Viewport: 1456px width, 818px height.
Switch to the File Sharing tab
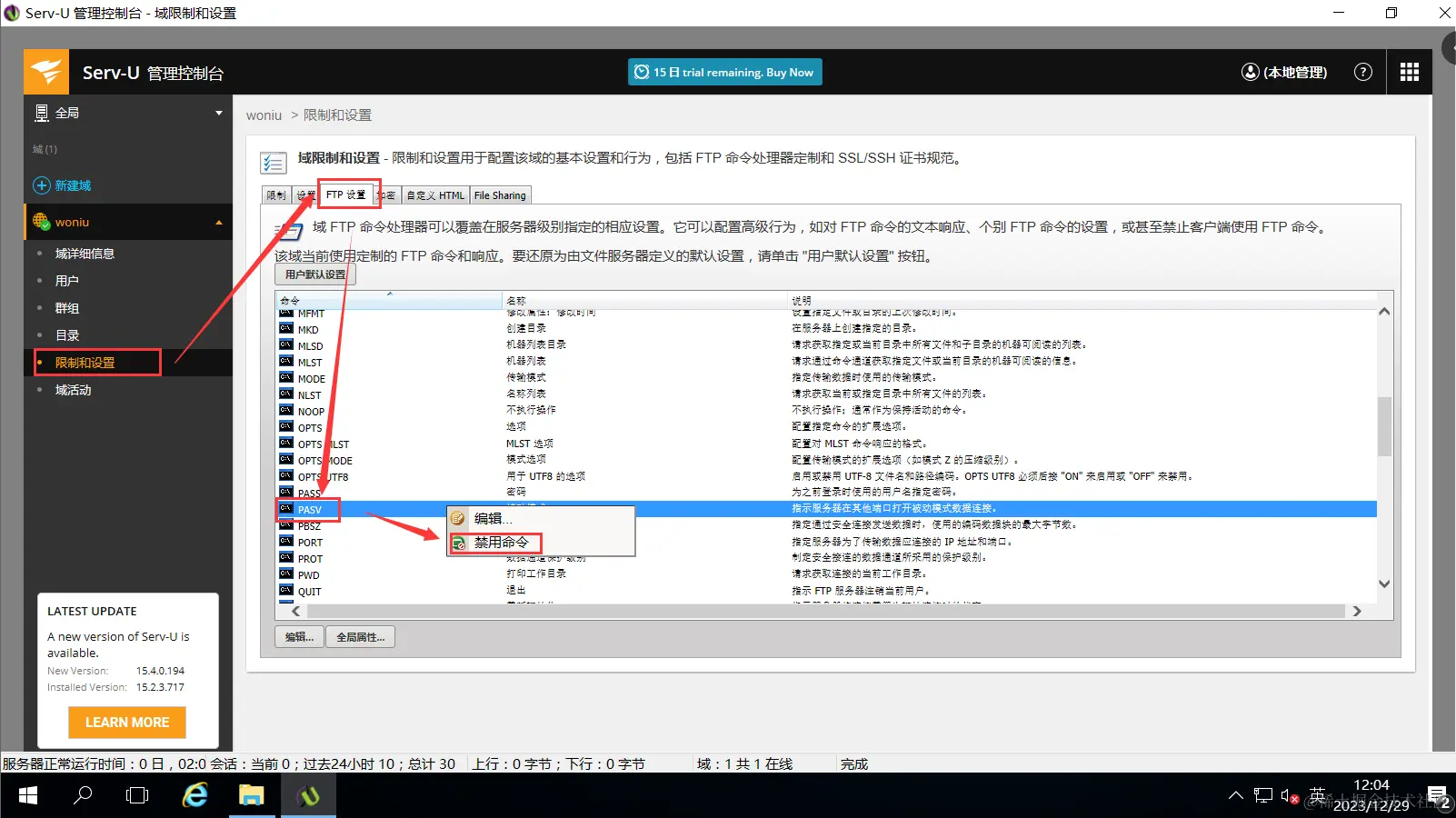click(x=500, y=195)
